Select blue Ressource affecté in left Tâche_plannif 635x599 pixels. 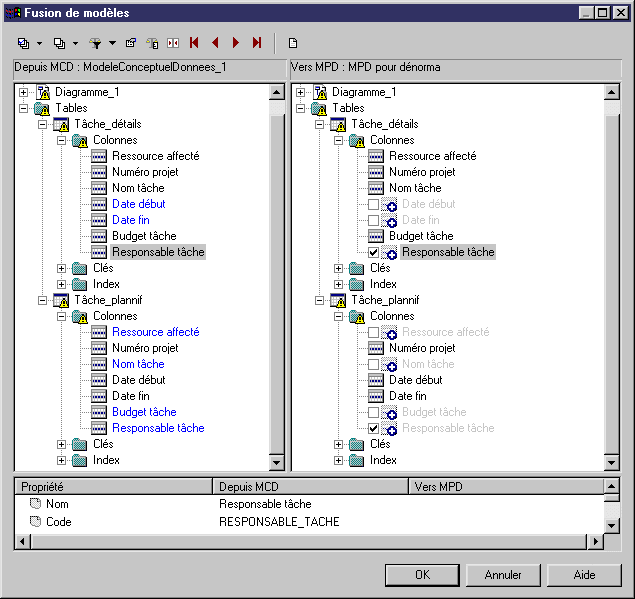(x=156, y=332)
